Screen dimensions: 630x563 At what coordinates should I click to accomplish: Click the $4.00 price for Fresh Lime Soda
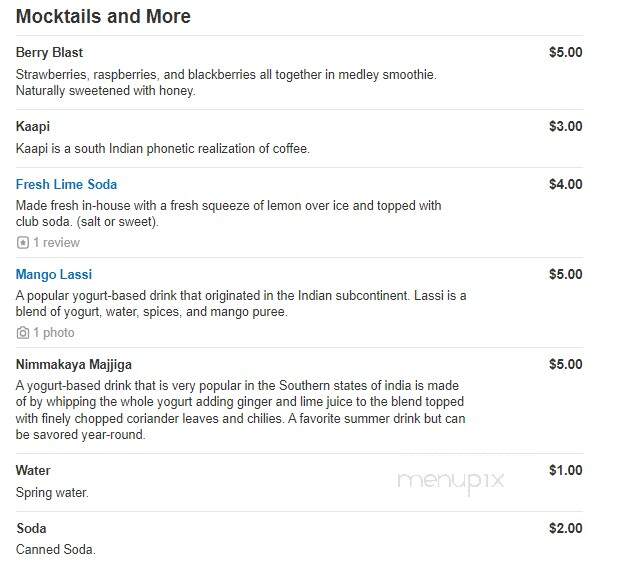click(566, 184)
